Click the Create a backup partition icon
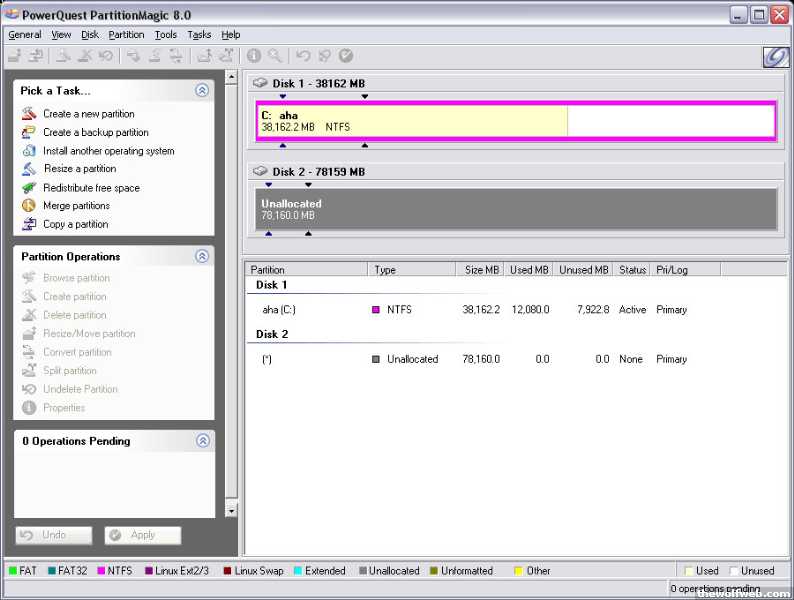This screenshot has width=794, height=600. click(x=29, y=132)
